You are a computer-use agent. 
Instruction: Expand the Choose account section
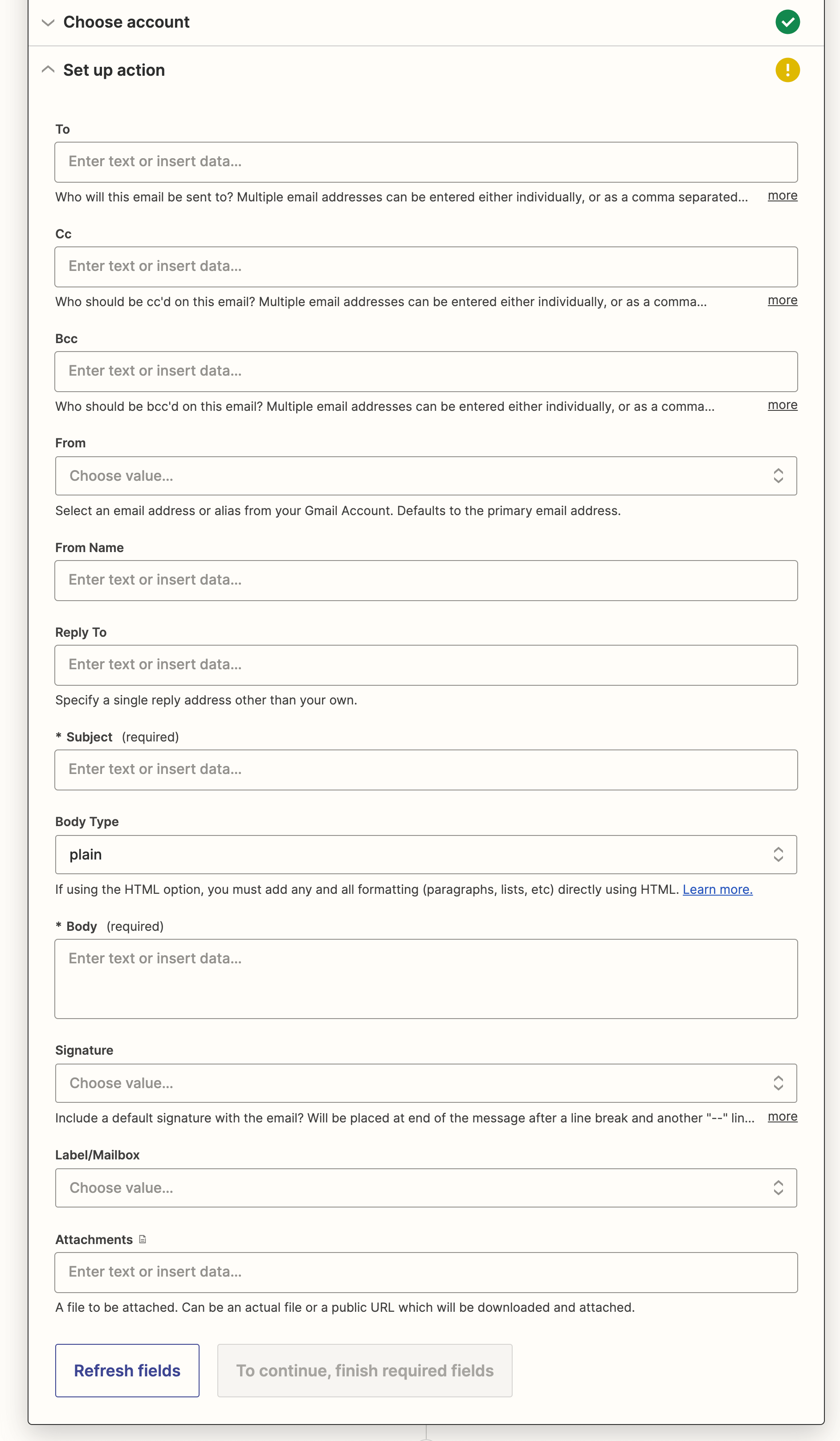point(49,22)
